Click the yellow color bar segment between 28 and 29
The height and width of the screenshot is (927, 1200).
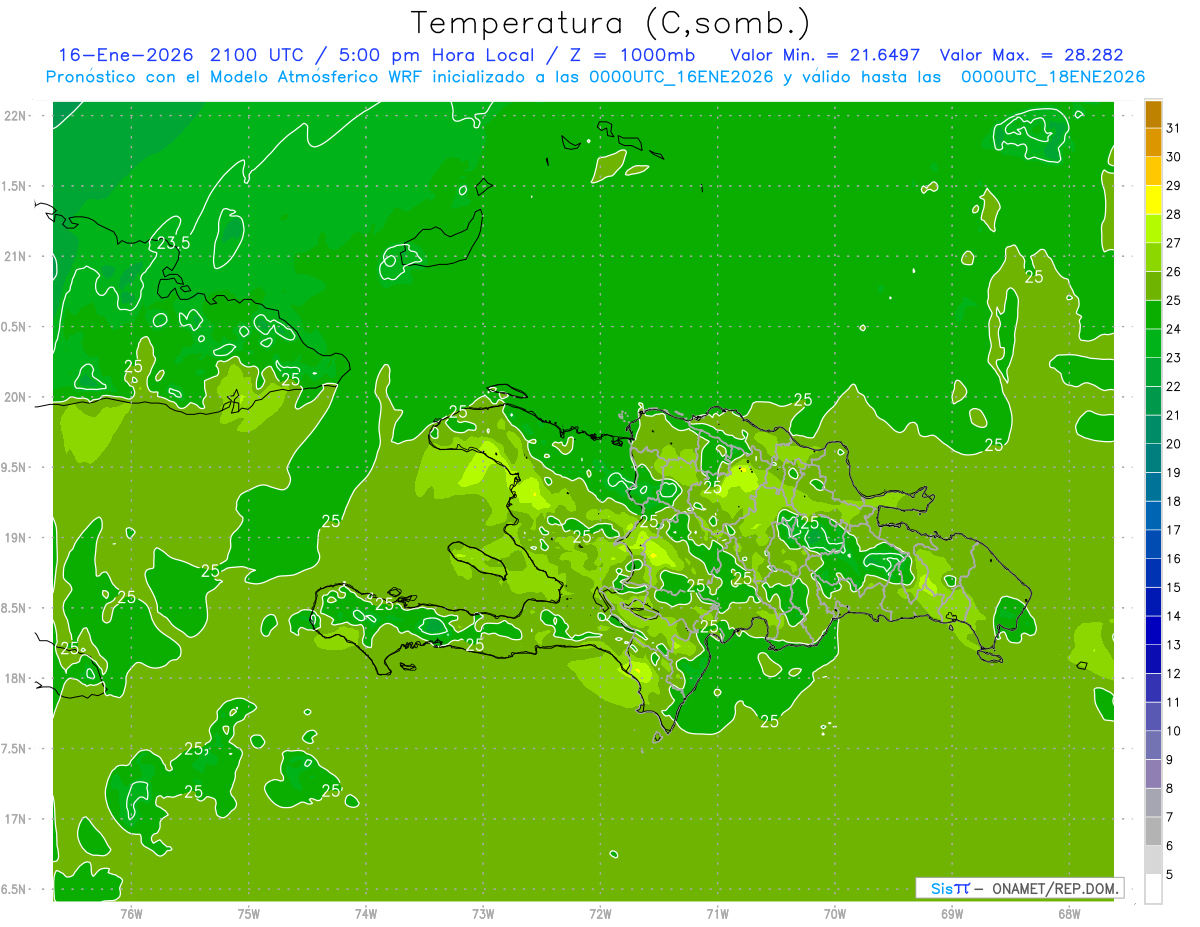(x=1153, y=200)
